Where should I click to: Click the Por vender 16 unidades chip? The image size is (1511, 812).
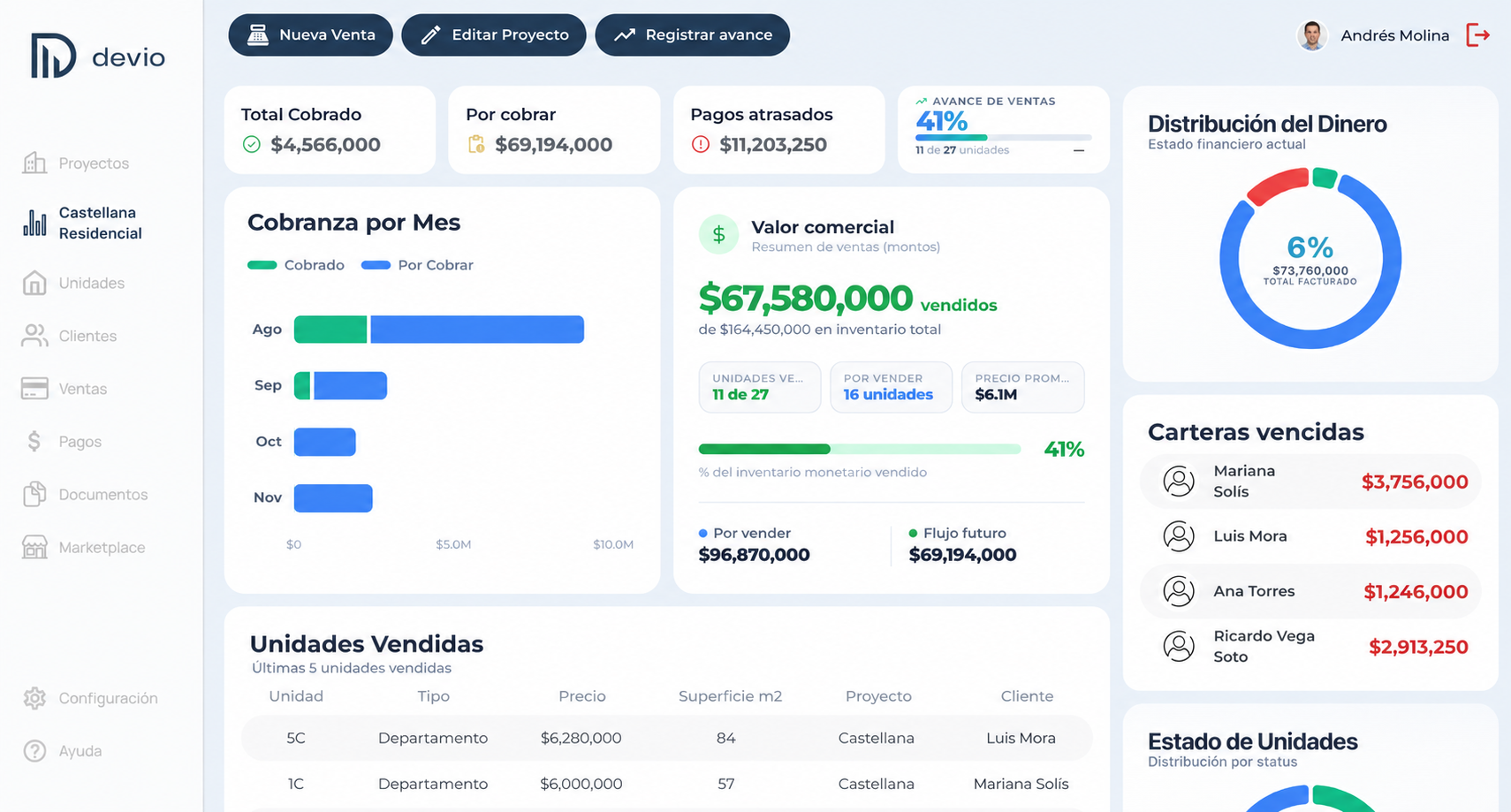tap(891, 387)
